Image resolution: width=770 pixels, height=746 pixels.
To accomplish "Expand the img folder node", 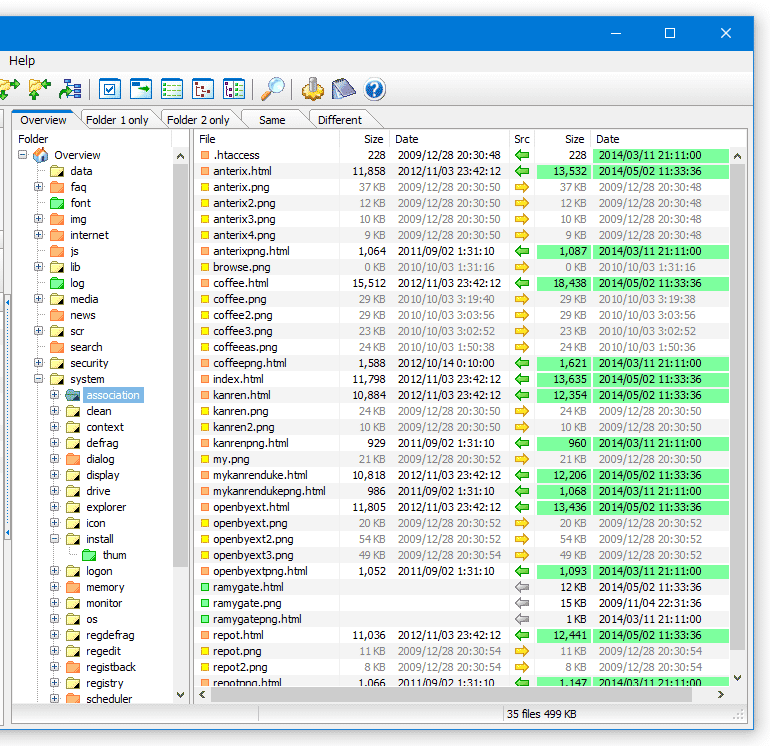I will (x=39, y=219).
